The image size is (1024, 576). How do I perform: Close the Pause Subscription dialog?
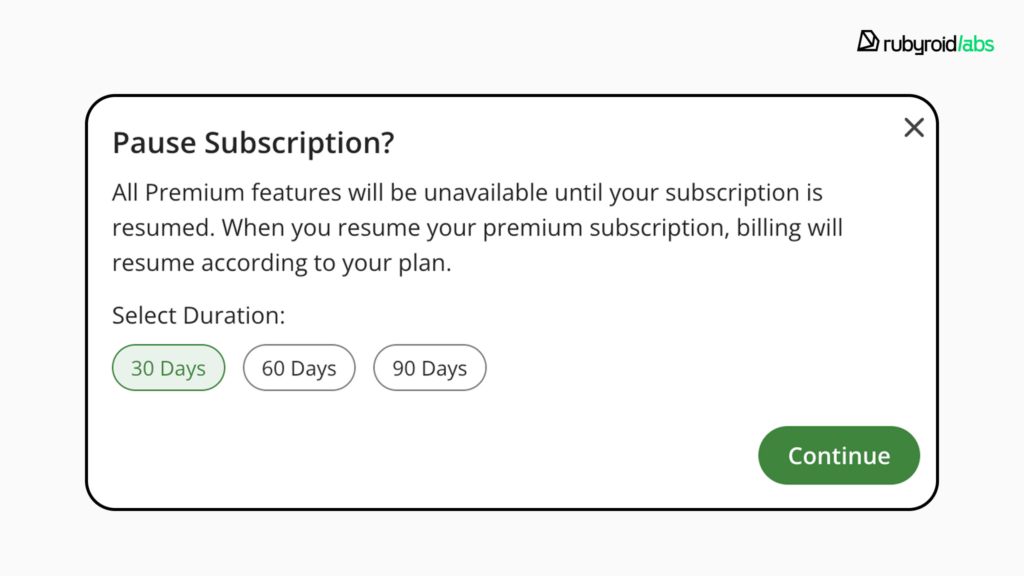pos(913,128)
